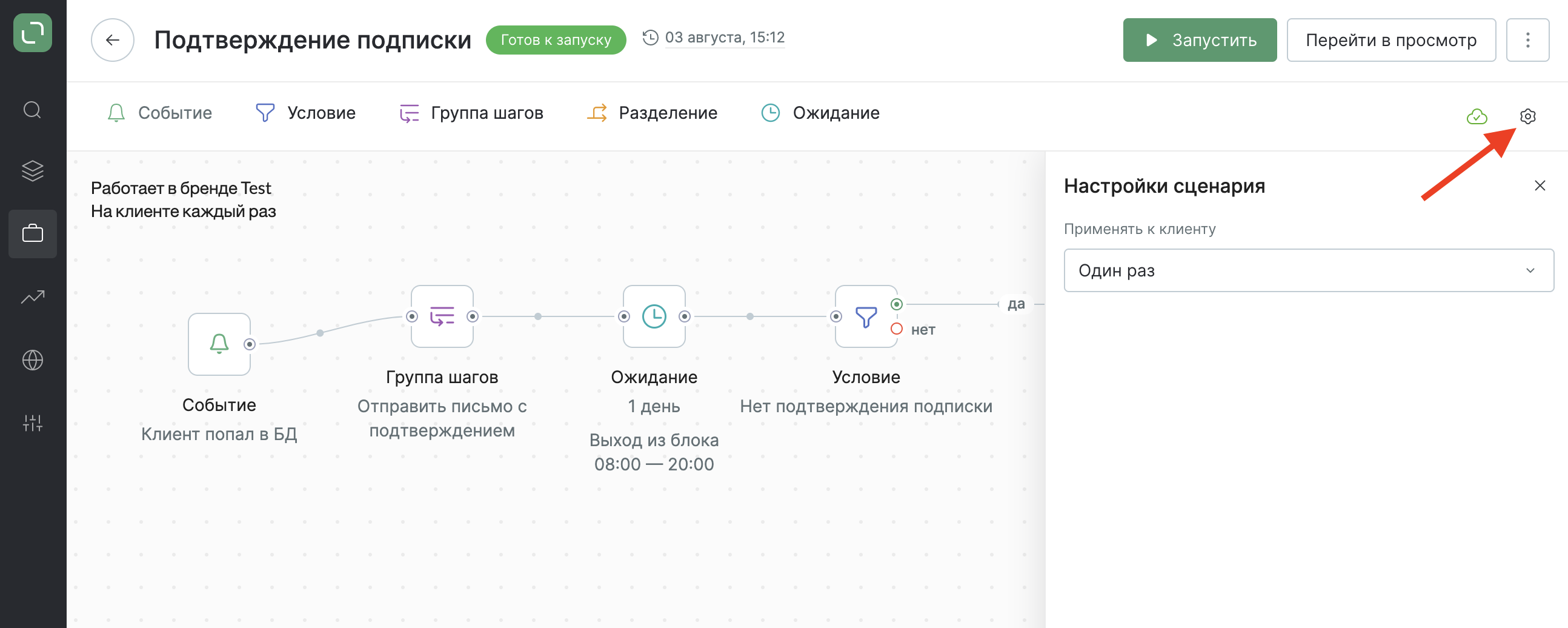Viewport: 1568px width, 628px height.
Task: Click the Группа шагов output connector
Action: coord(473,316)
